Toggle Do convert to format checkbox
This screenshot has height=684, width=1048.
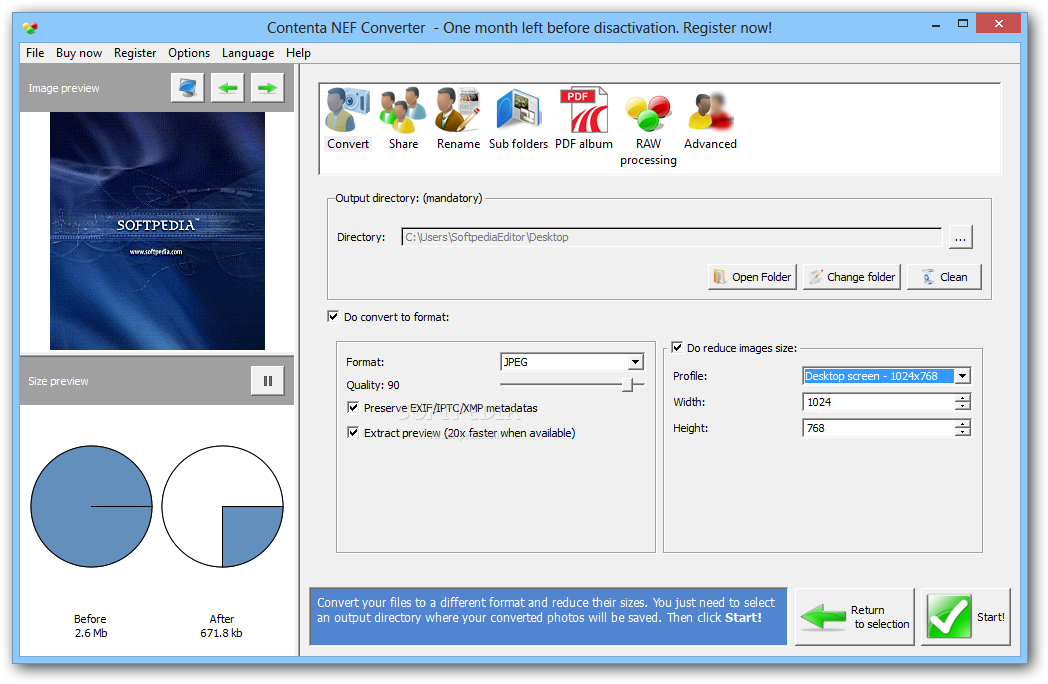tap(333, 316)
